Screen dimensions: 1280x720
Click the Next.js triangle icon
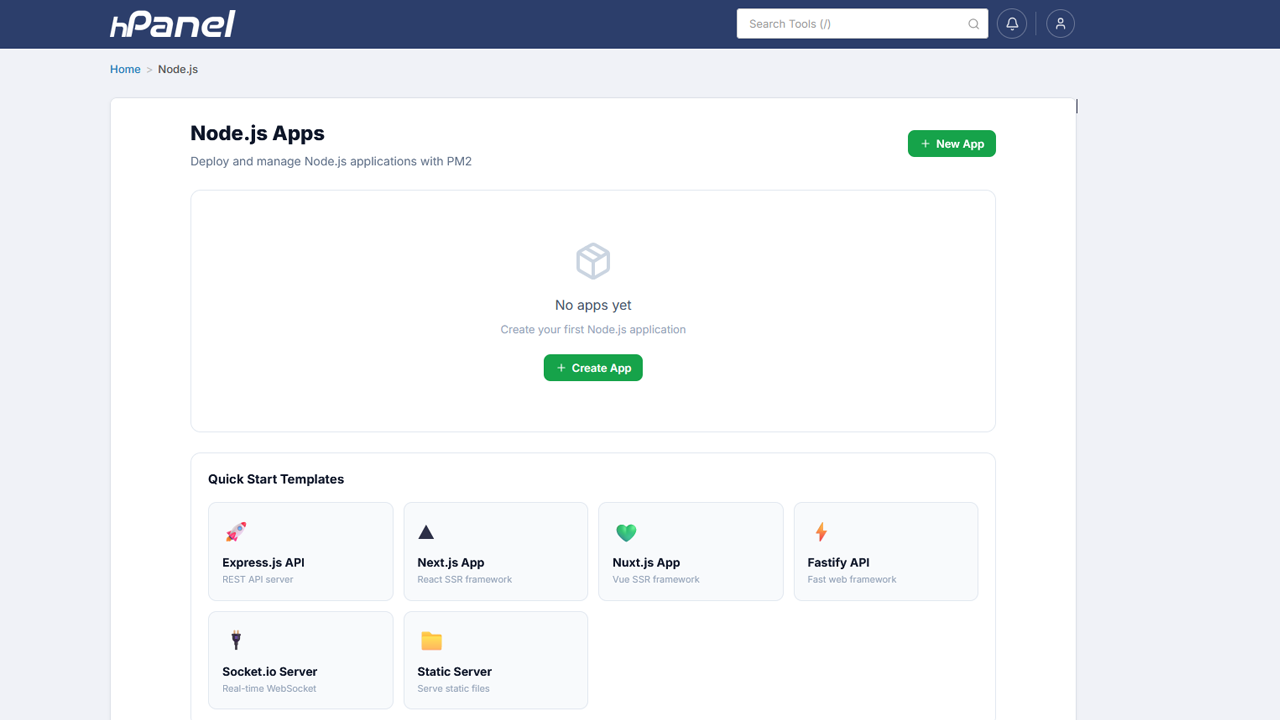pos(426,532)
